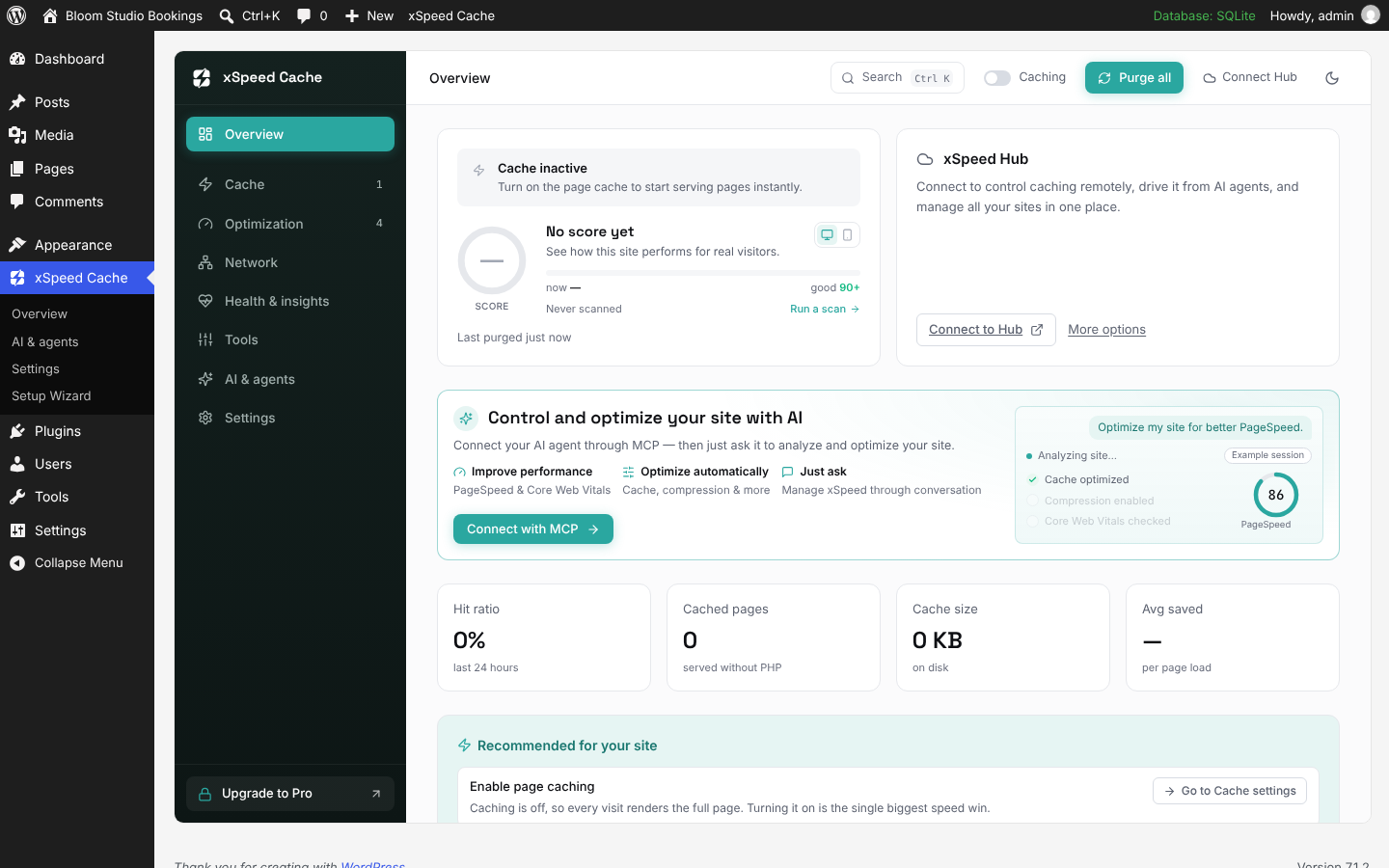Click the Users person icon
The image size is (1389, 868).
pyautogui.click(x=17, y=464)
